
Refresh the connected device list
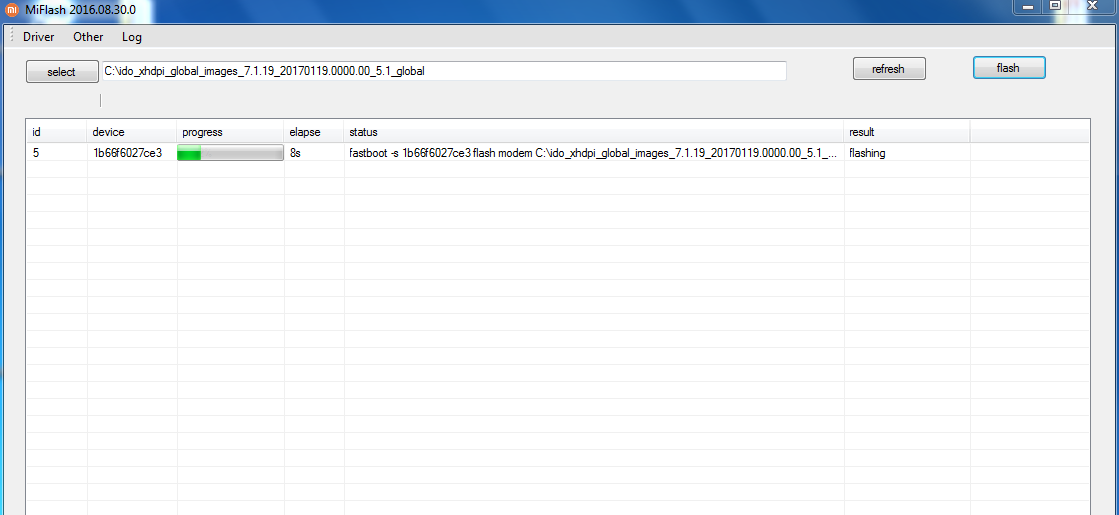click(x=888, y=69)
